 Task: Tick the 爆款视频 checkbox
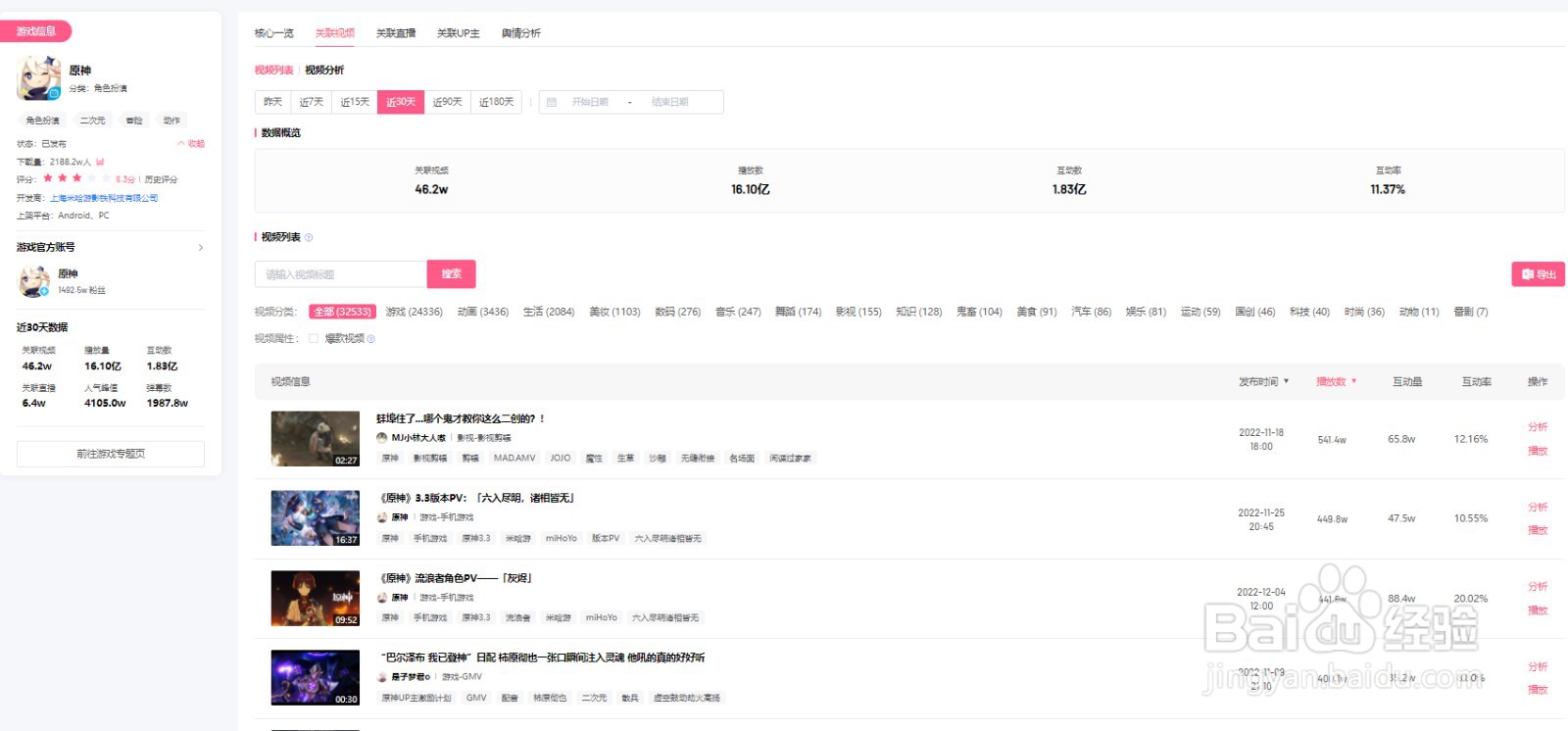tap(314, 339)
